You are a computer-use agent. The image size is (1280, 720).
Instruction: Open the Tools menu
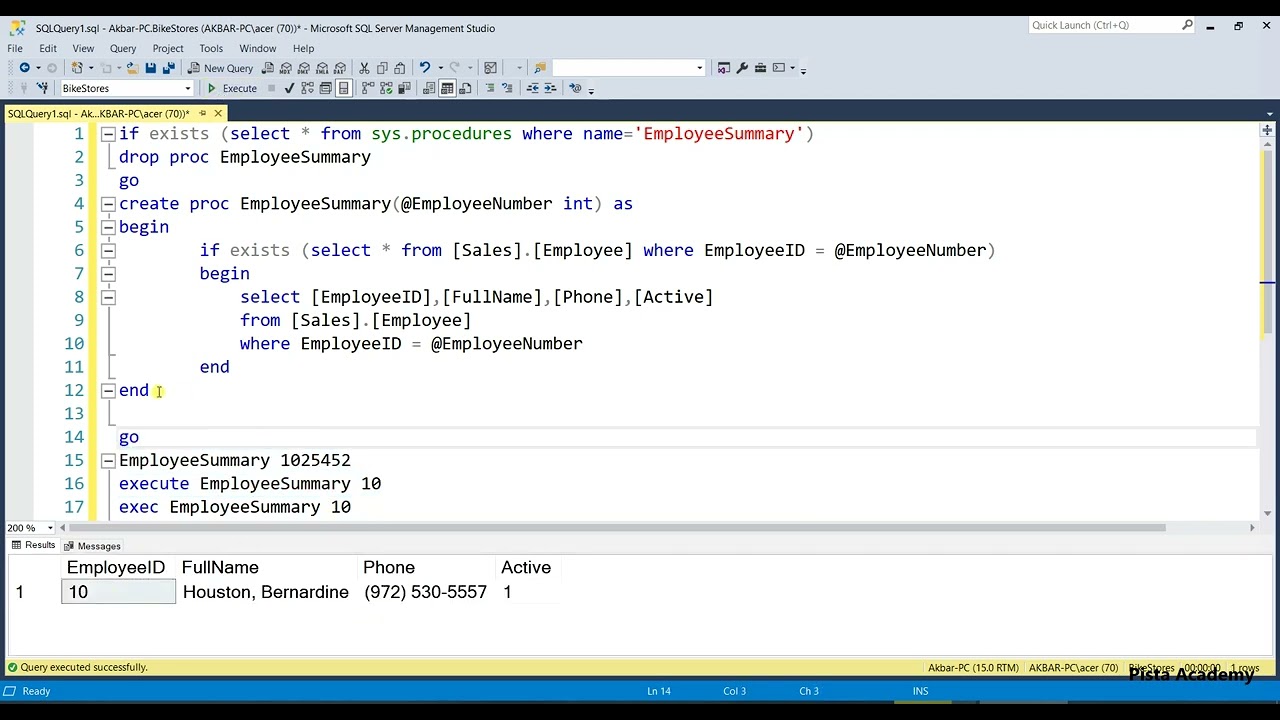click(211, 48)
